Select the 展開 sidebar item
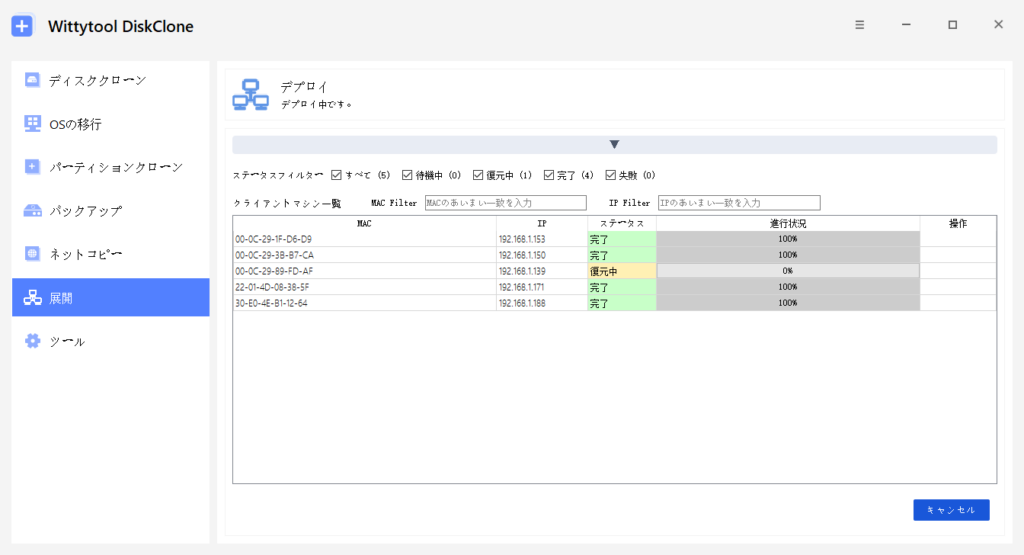The width and height of the screenshot is (1024, 555). click(x=111, y=298)
